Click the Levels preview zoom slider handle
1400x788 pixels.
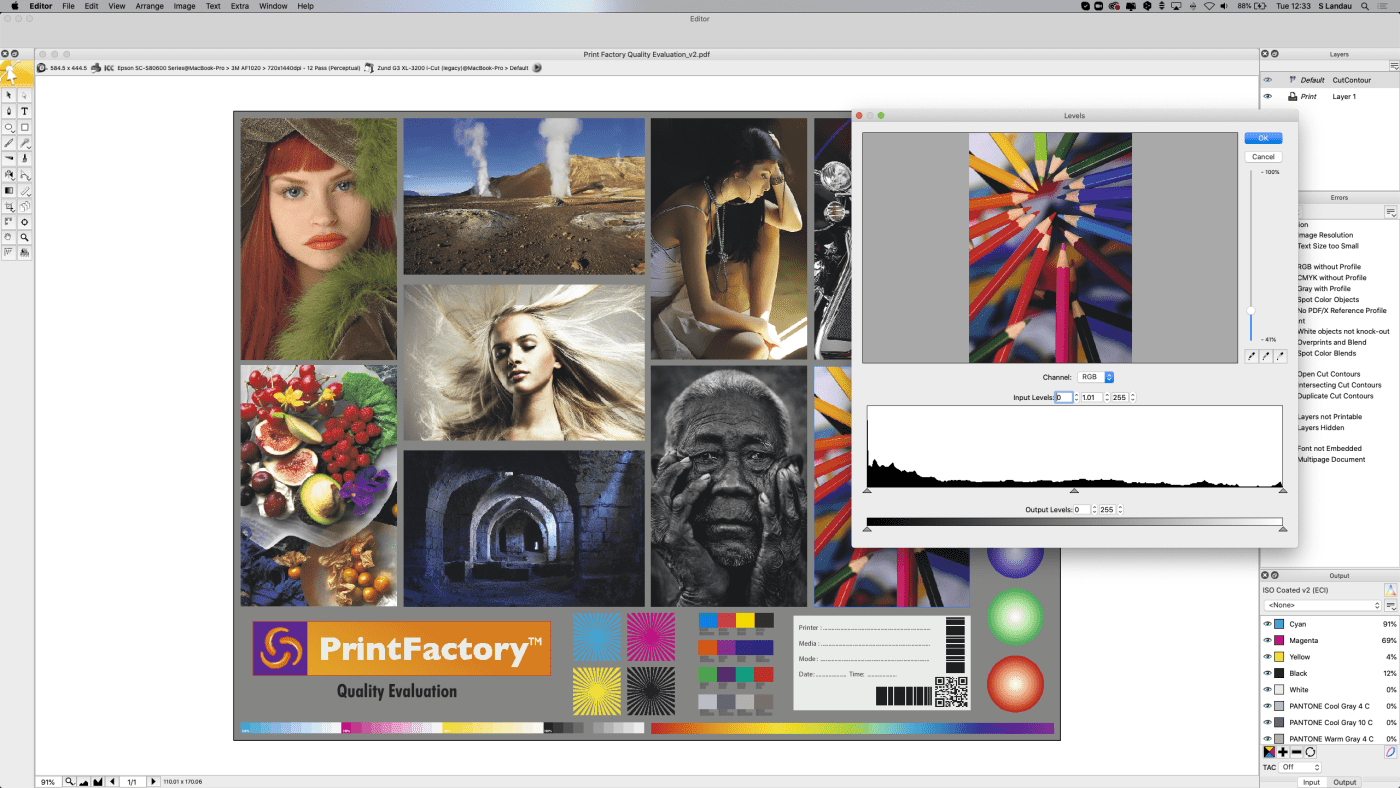click(1250, 310)
